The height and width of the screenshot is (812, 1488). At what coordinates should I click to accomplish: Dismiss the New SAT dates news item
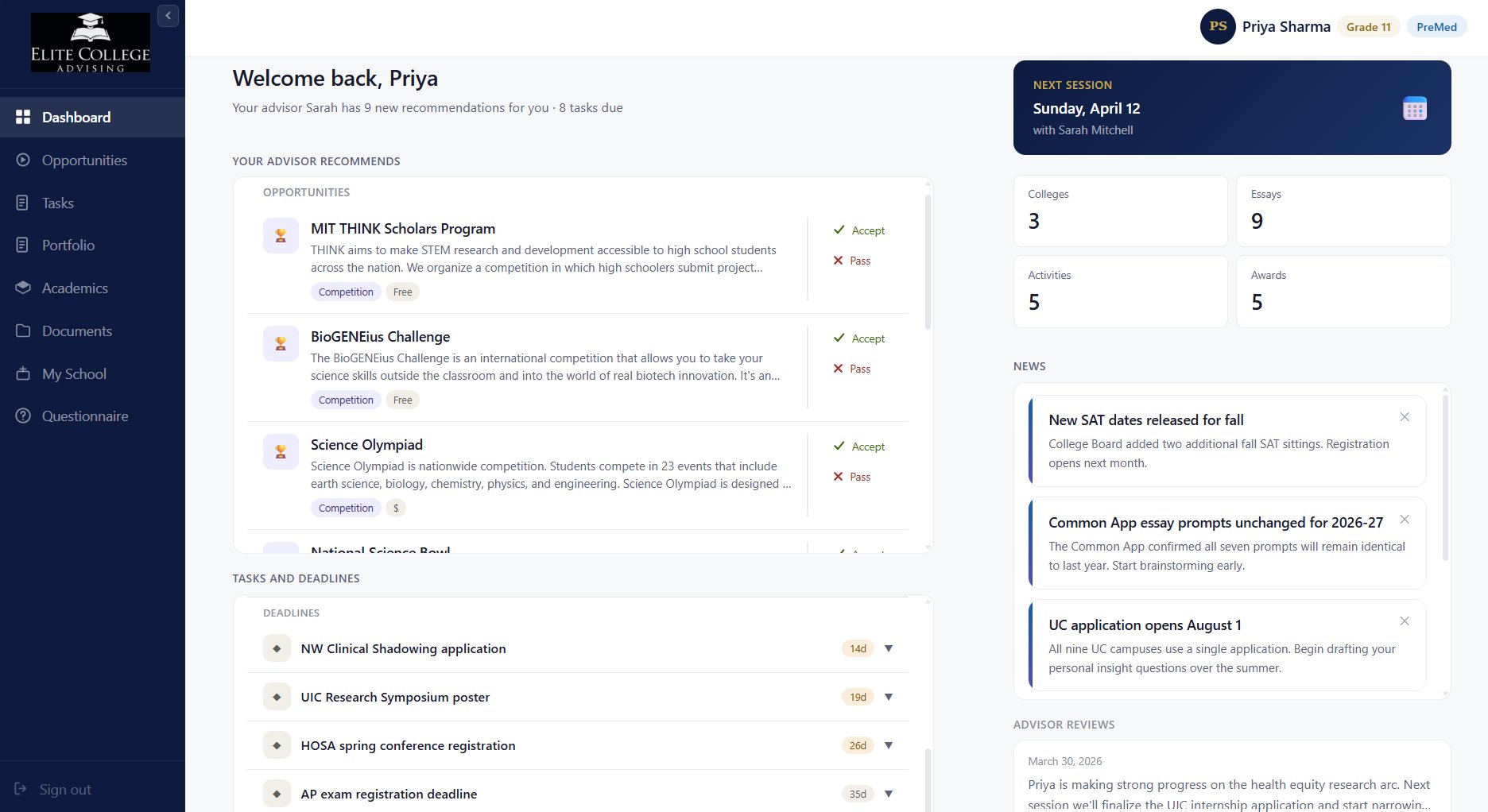click(x=1404, y=417)
